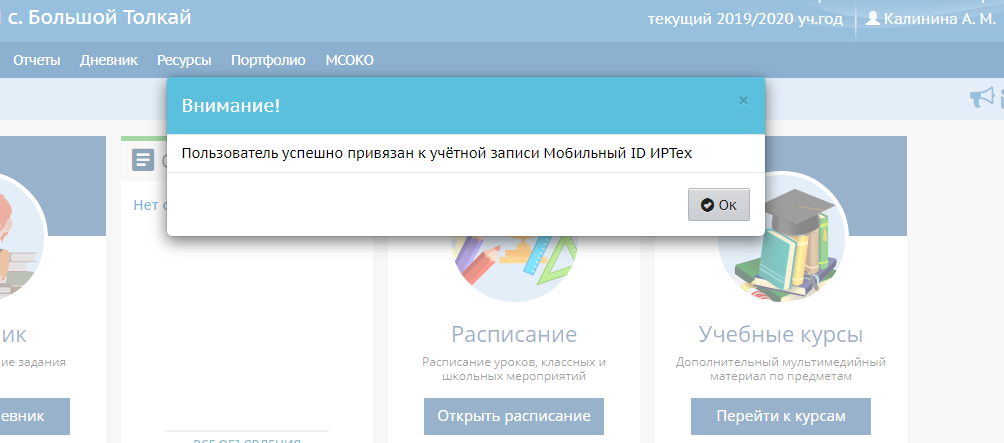Open the Портфолио menu

point(268,60)
